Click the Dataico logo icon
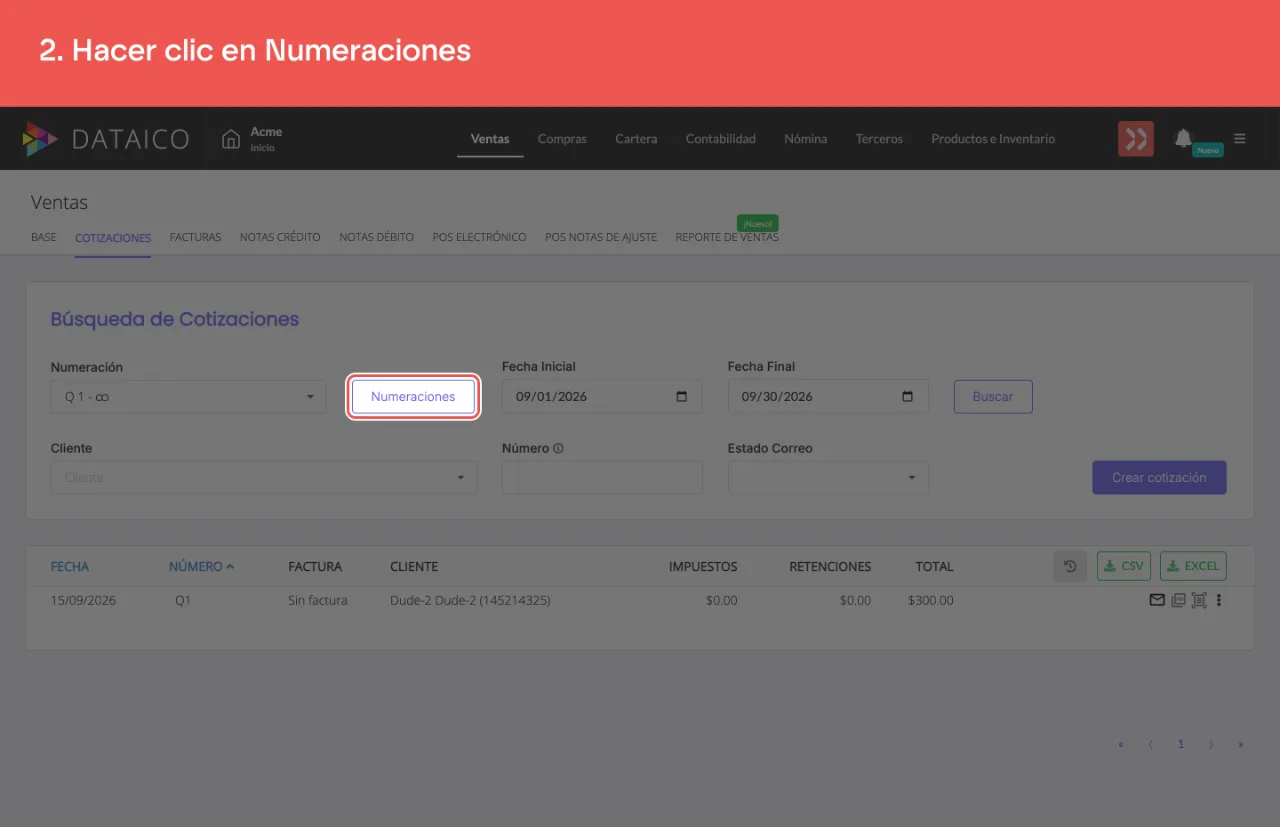This screenshot has height=827, width=1280. pyautogui.click(x=41, y=139)
